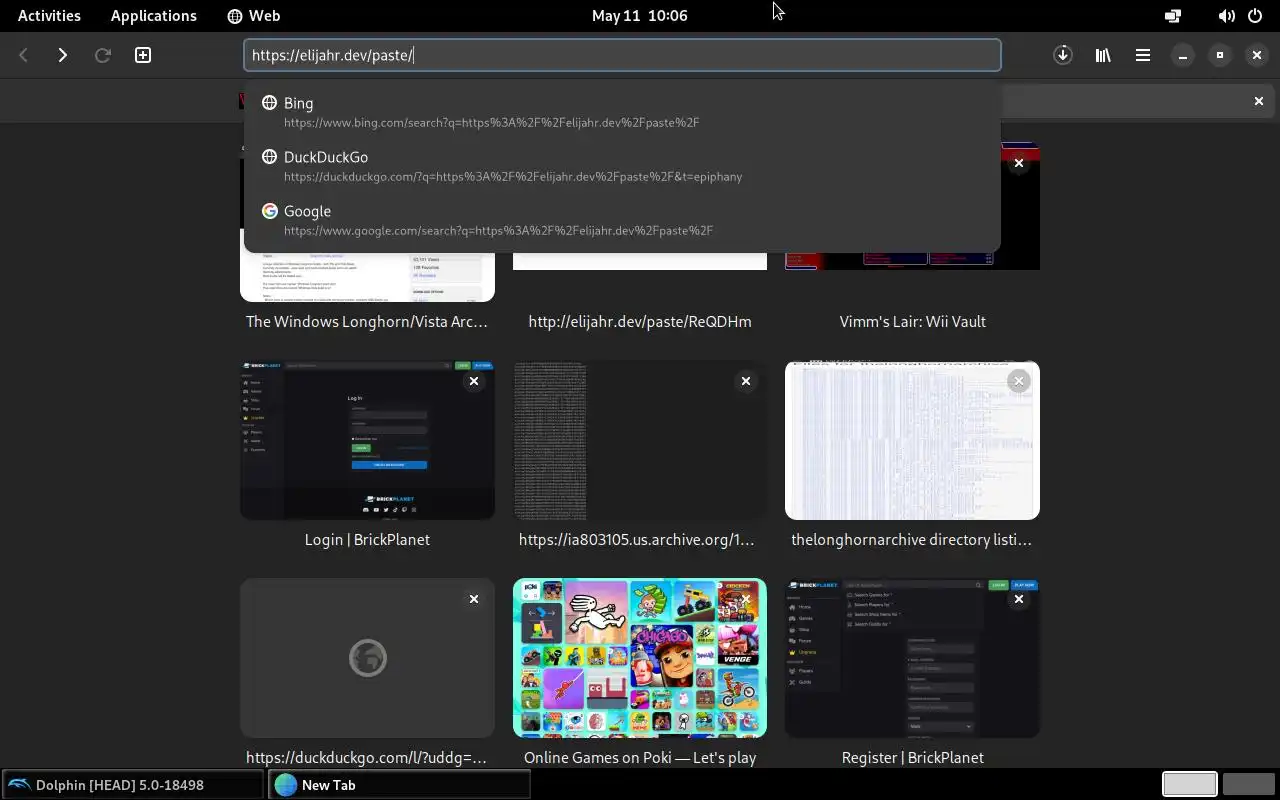Click the volume speaker icon
1280x800 pixels.
pos(1226,16)
